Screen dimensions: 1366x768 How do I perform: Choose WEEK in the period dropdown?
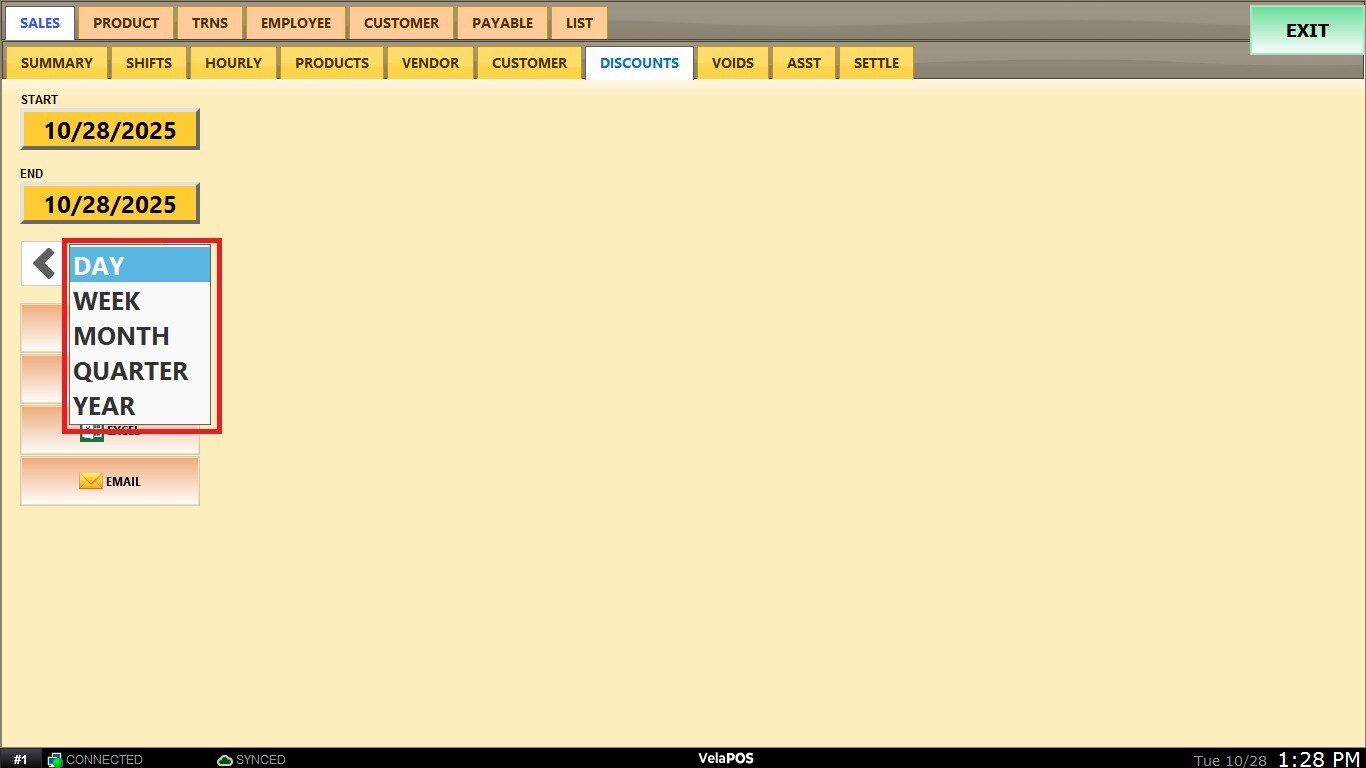point(140,301)
